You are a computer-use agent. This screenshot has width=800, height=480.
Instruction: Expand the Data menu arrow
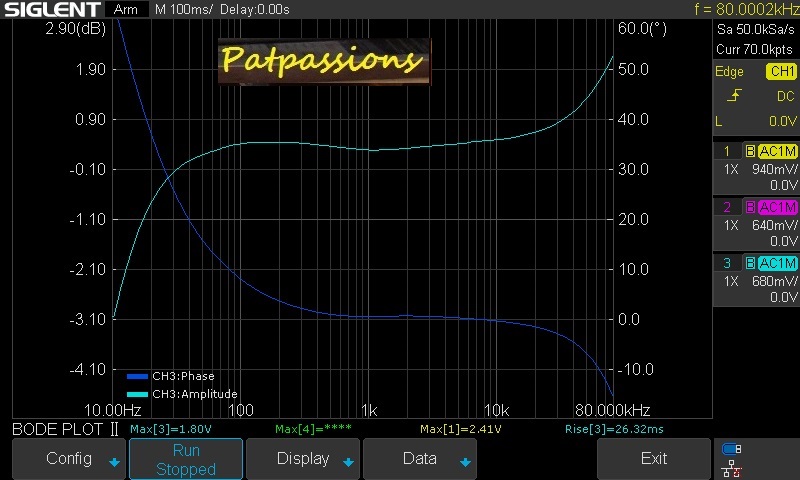coord(464,462)
